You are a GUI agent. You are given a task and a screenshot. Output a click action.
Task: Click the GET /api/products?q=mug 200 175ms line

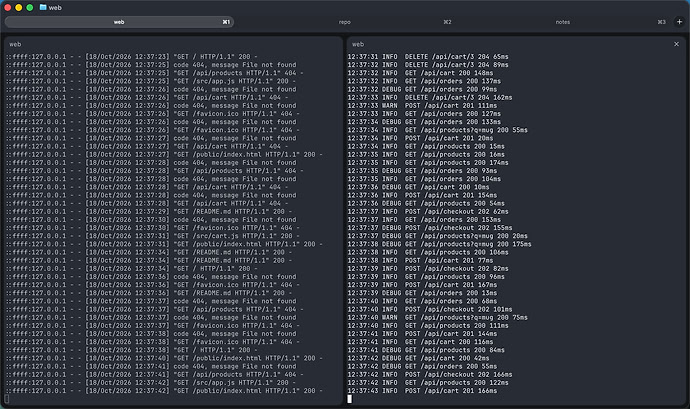[x=439, y=244]
